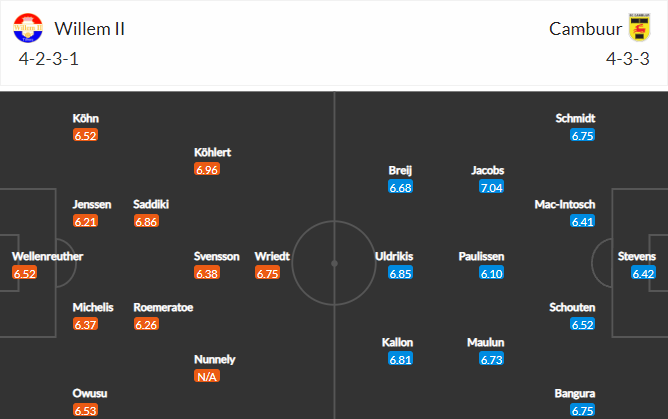Click Köhn's 6.52 rating badge
The width and height of the screenshot is (668, 419).
tap(85, 135)
